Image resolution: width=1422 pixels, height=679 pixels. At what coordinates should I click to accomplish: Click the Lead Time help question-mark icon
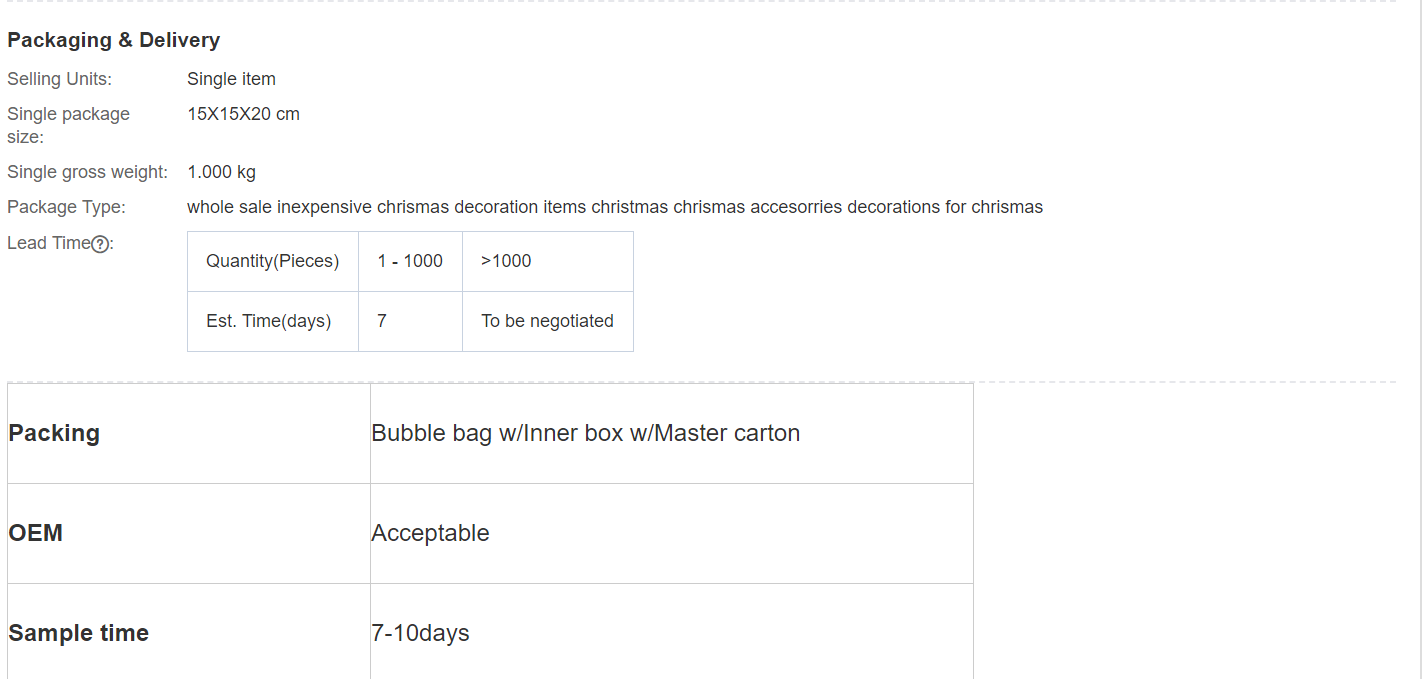tap(100, 244)
